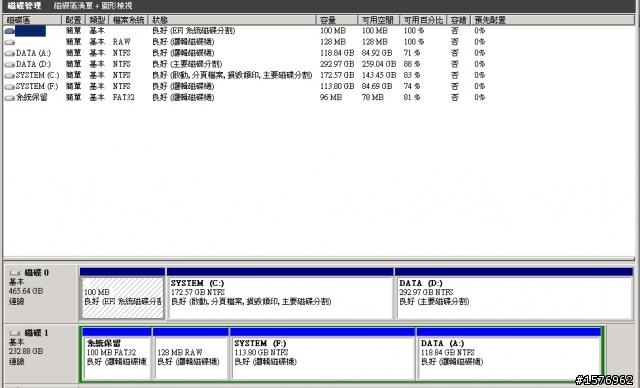This screenshot has height=388, width=640.
Task: Click the drive icon beside SYSTEM (C:) in the list
Action: (9, 75)
